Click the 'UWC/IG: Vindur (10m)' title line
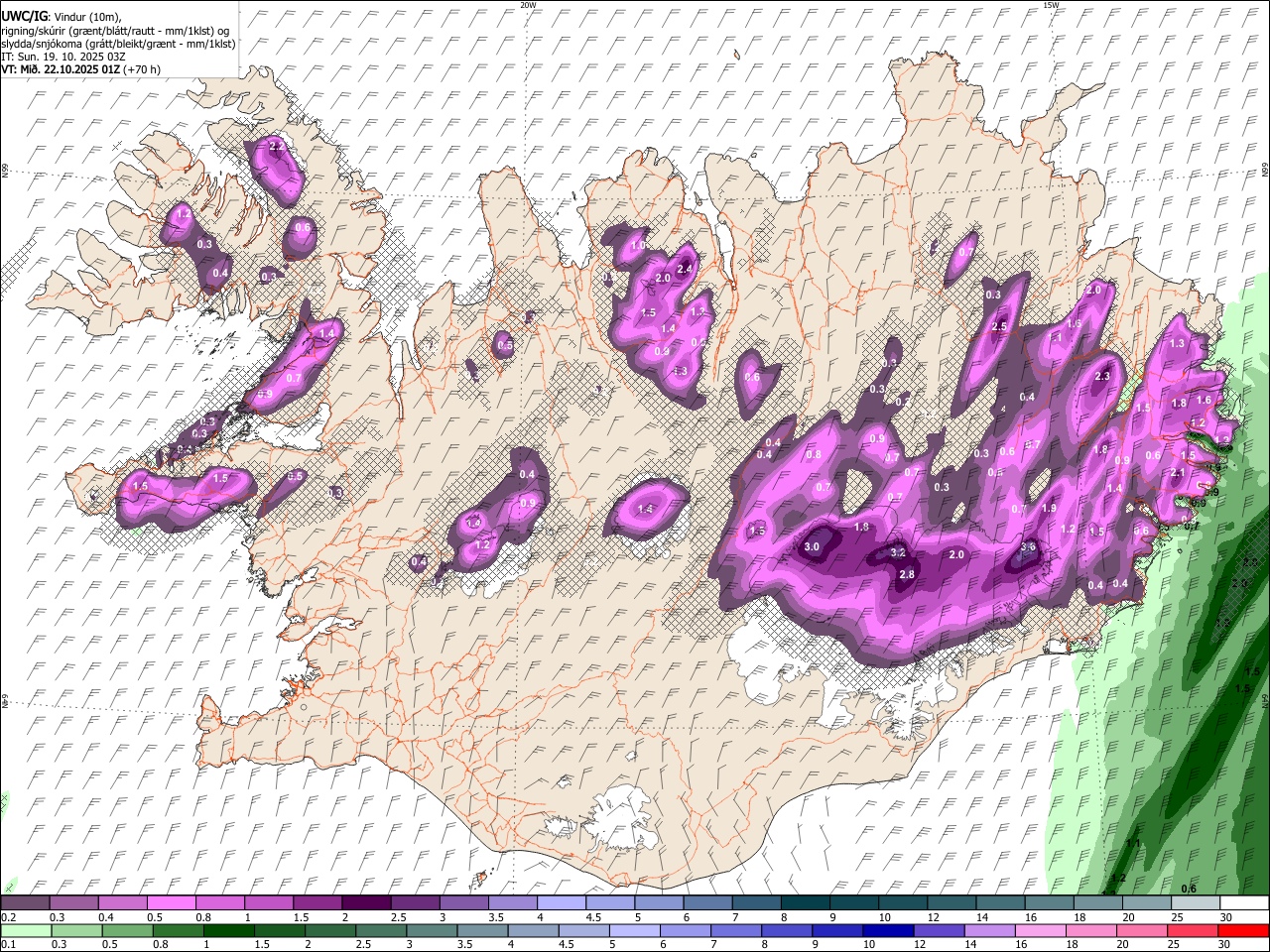 pos(62,17)
